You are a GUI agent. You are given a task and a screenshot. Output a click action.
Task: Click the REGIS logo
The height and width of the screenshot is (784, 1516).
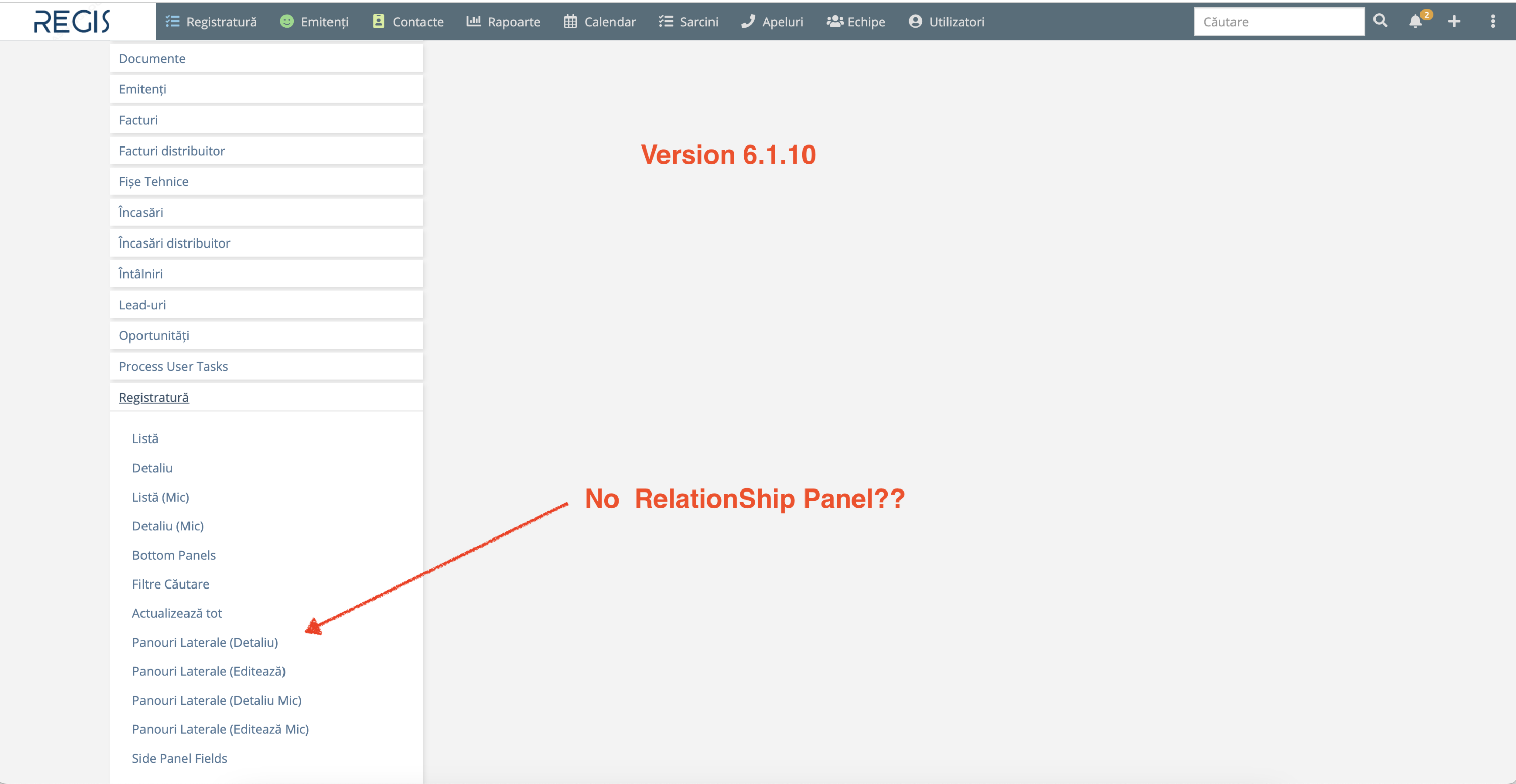[x=72, y=21]
